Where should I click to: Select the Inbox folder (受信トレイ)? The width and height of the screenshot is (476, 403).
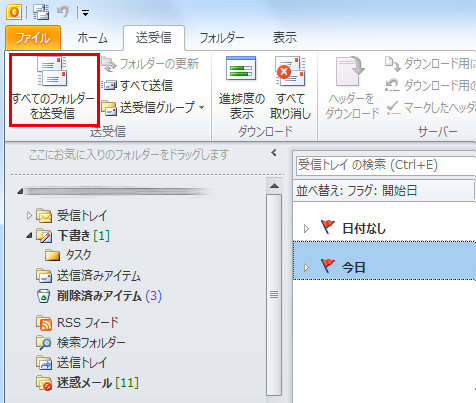click(x=82, y=215)
